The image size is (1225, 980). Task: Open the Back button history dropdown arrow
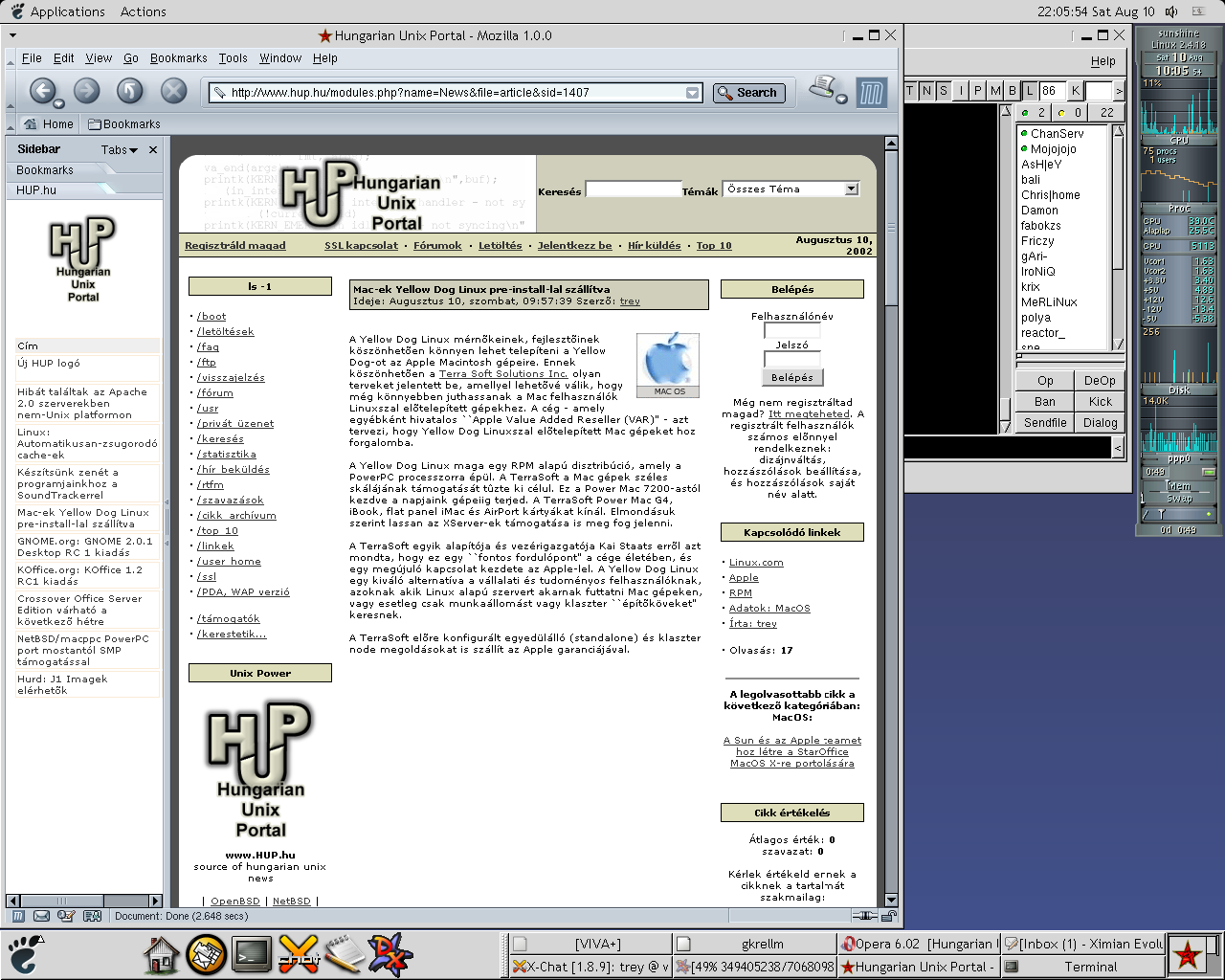58,103
